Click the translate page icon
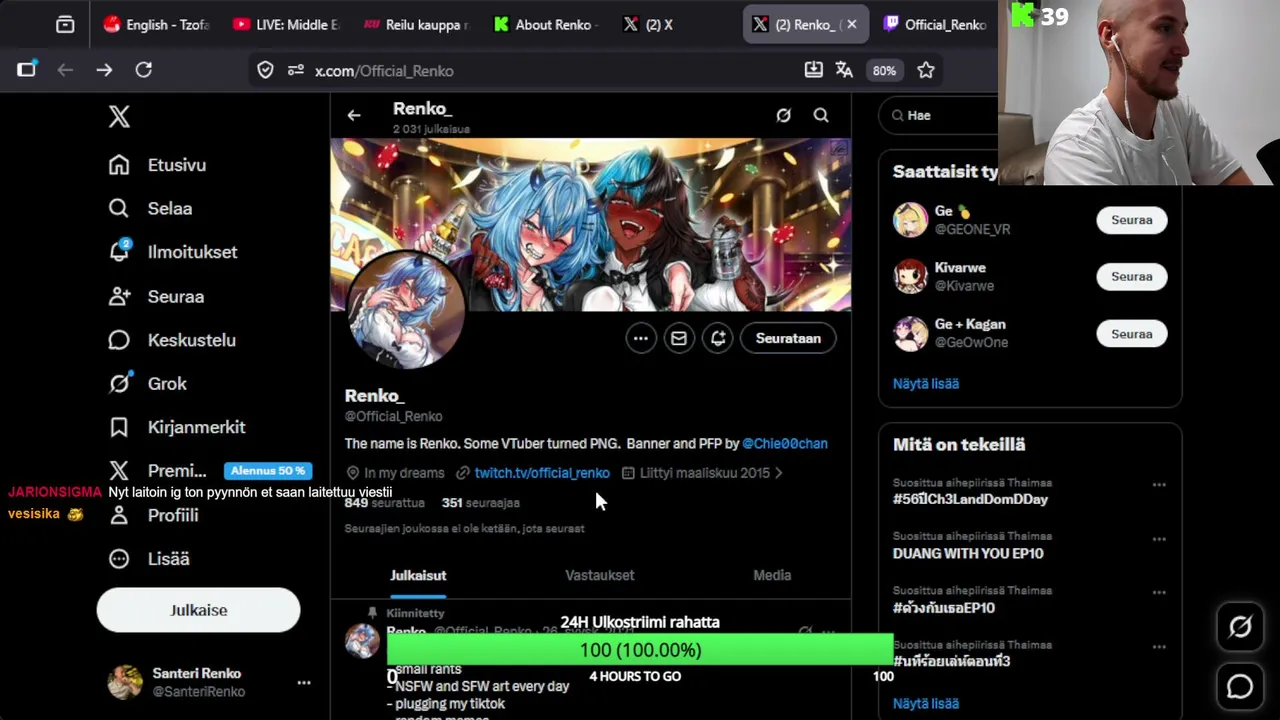The height and width of the screenshot is (720, 1280). [844, 70]
